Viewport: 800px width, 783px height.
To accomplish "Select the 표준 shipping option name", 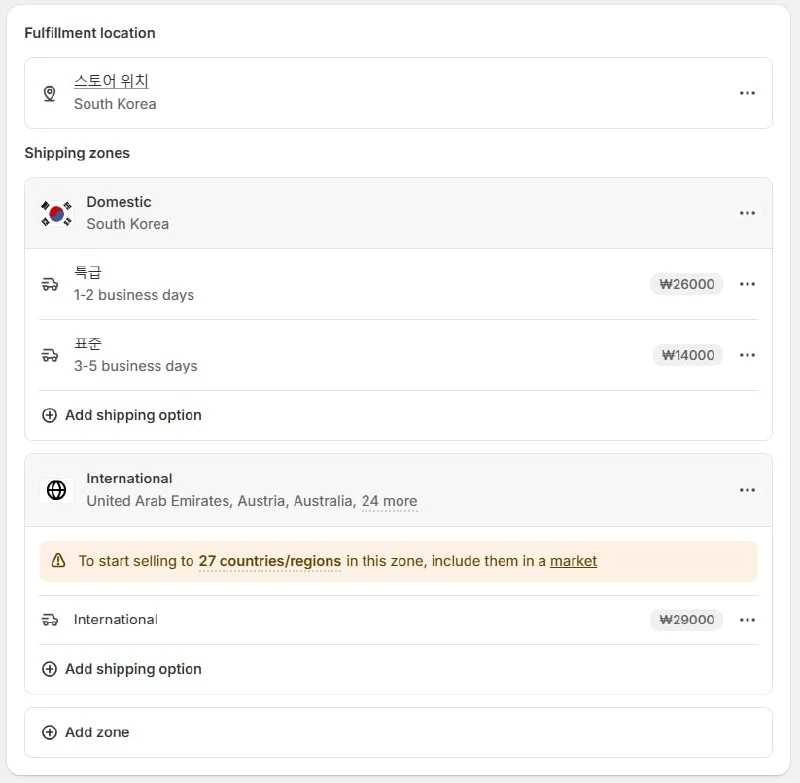I will coord(88,343).
